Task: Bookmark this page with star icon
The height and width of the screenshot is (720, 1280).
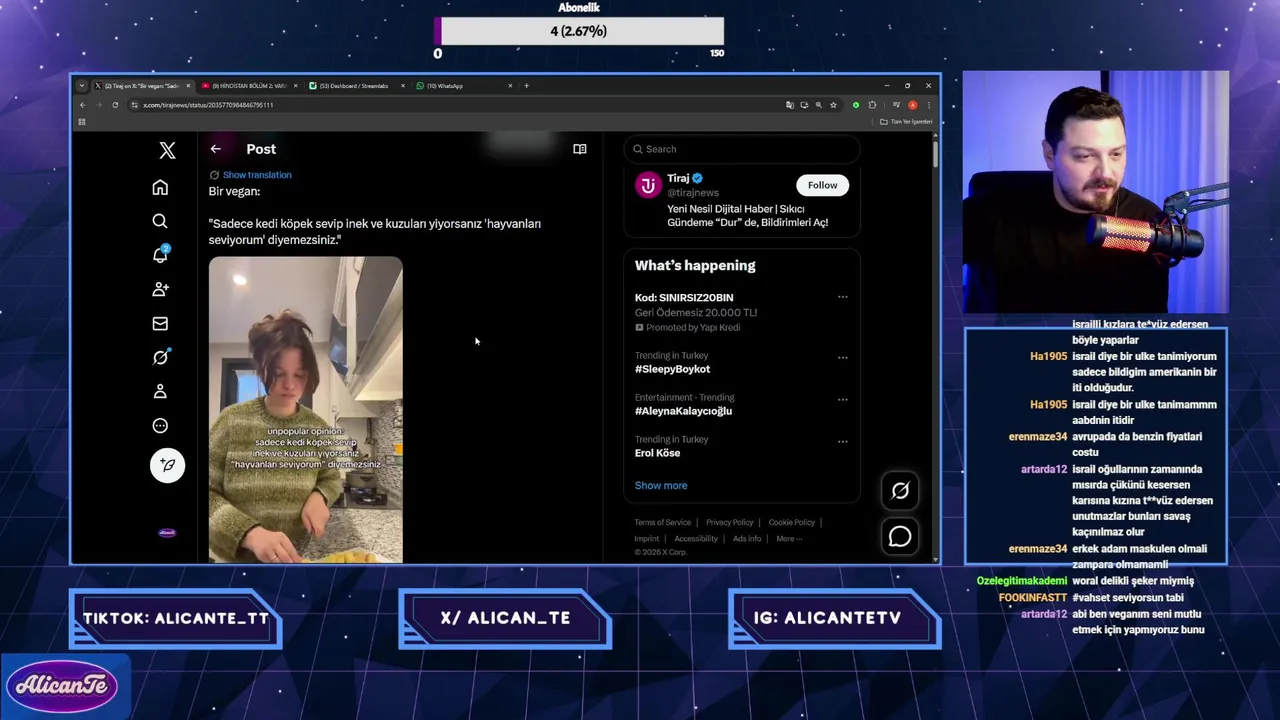Action: tap(833, 105)
